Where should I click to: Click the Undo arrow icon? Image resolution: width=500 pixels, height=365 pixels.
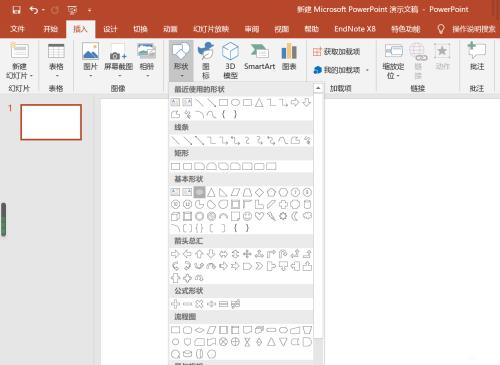[34, 10]
